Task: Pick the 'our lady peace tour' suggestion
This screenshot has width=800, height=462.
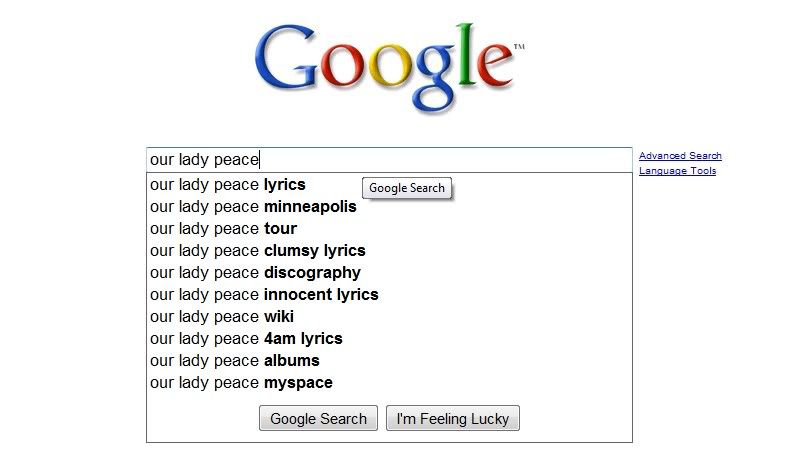Action: (x=389, y=228)
